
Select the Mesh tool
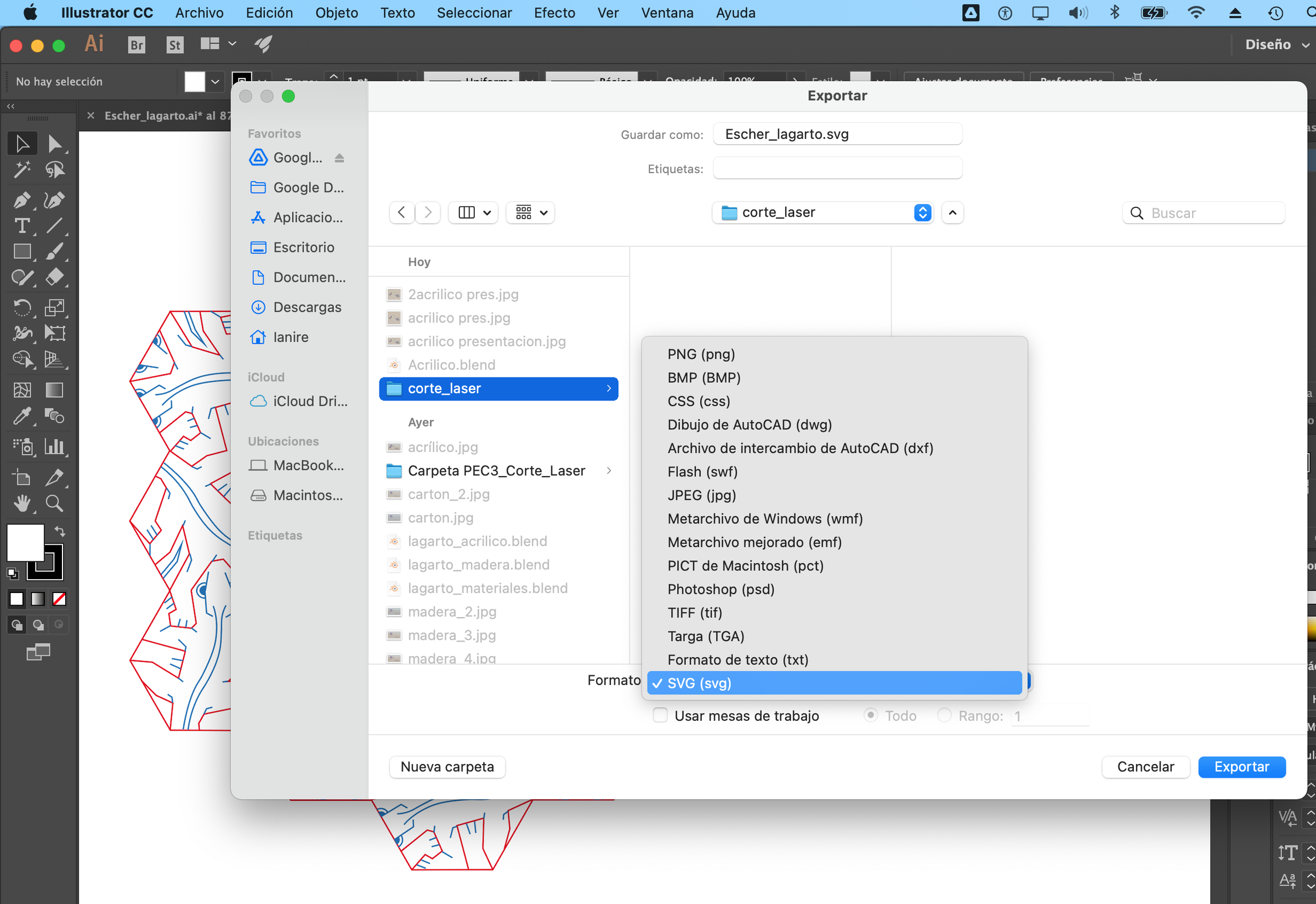point(22,390)
